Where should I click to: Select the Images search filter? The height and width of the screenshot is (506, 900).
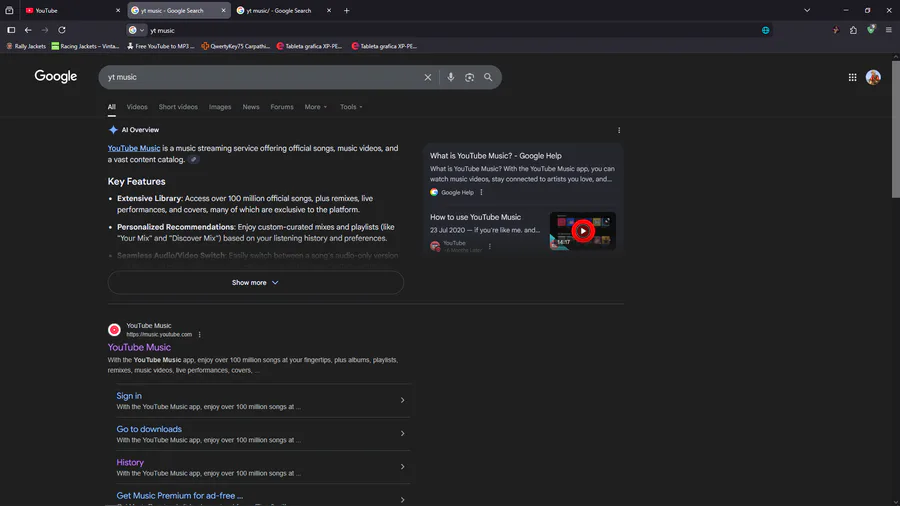point(220,107)
